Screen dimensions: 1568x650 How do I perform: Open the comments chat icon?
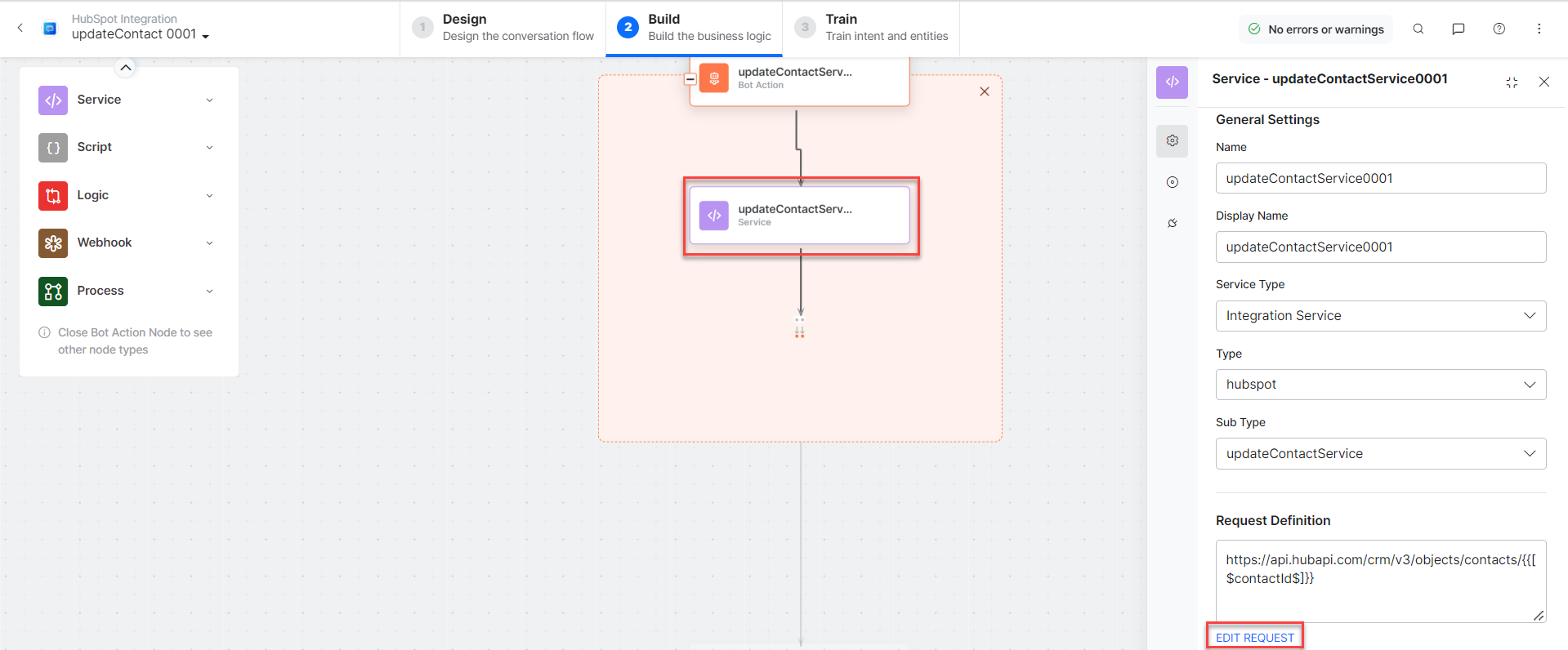point(1458,29)
